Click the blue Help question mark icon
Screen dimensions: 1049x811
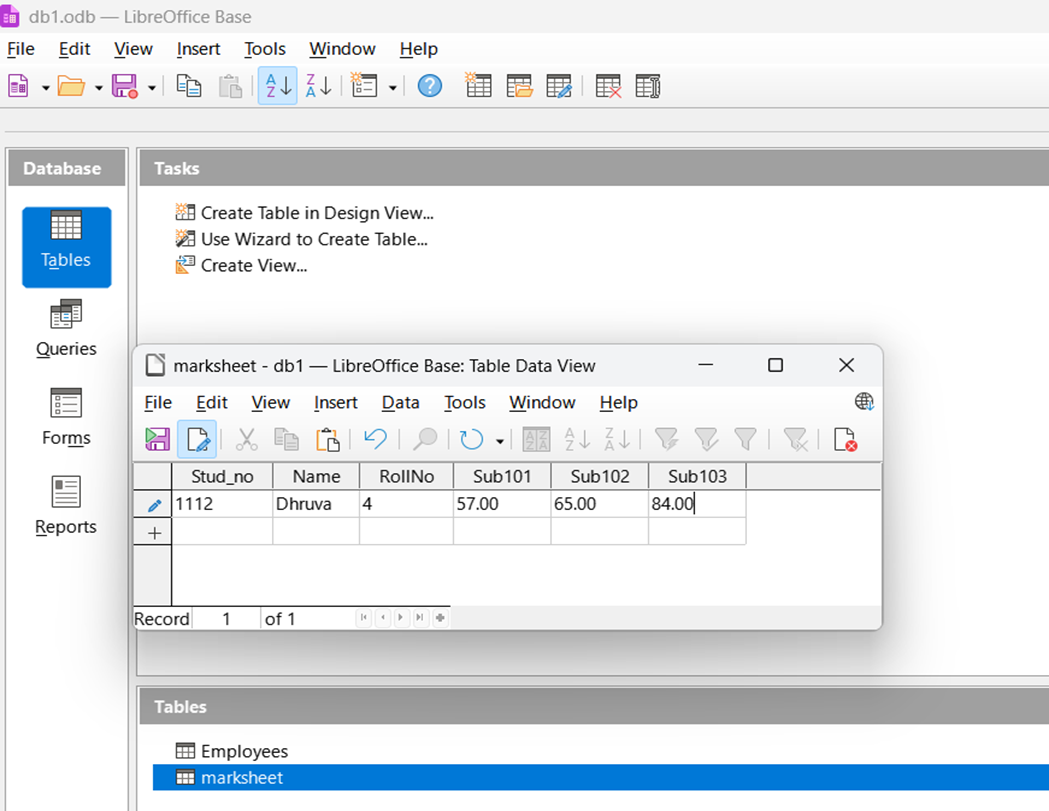pyautogui.click(x=430, y=86)
